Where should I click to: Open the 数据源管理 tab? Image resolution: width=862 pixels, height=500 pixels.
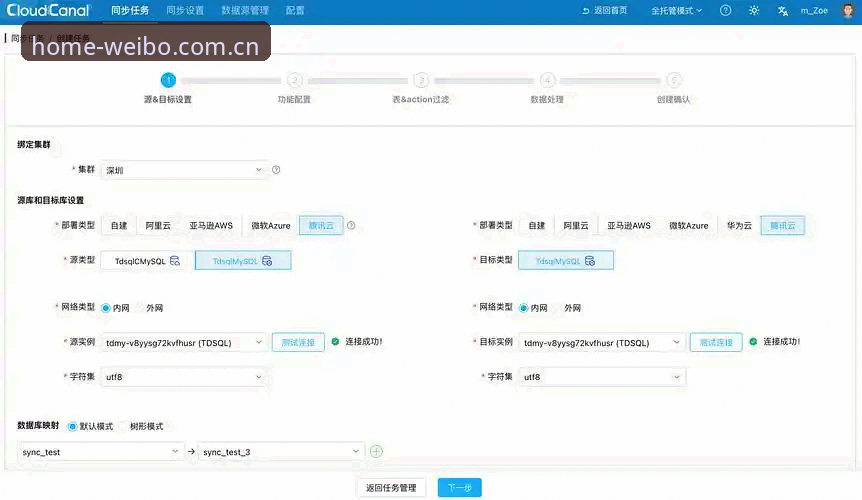pos(245,10)
